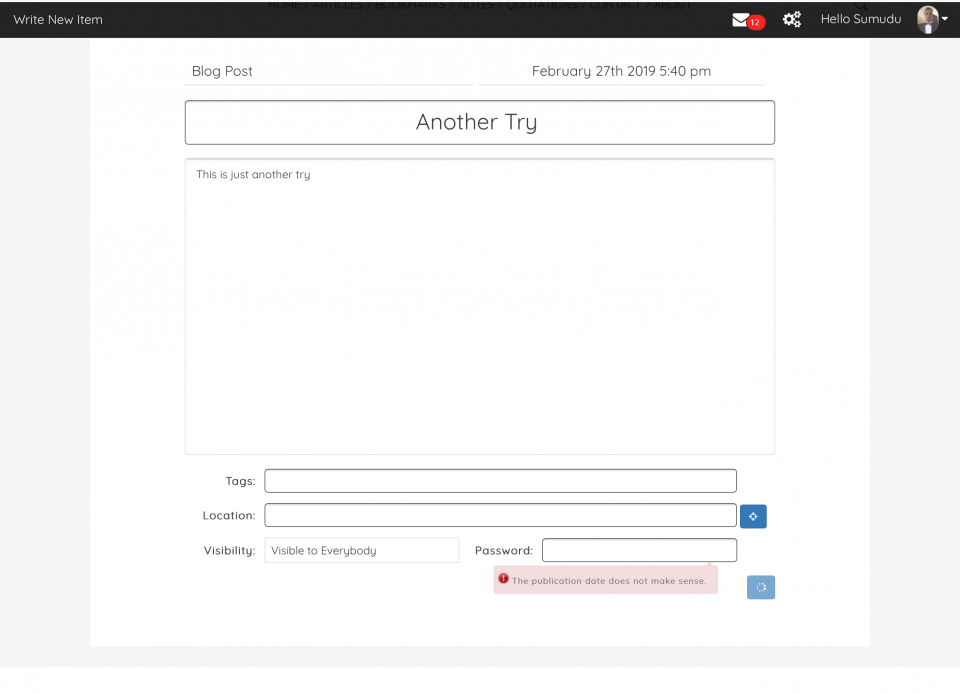Click the user avatar picture
This screenshot has height=693, width=960.
point(927,19)
